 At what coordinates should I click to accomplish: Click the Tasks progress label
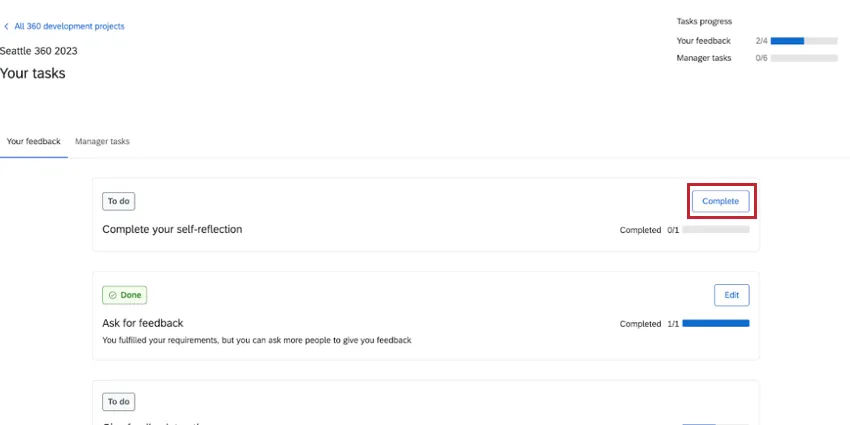[x=704, y=21]
